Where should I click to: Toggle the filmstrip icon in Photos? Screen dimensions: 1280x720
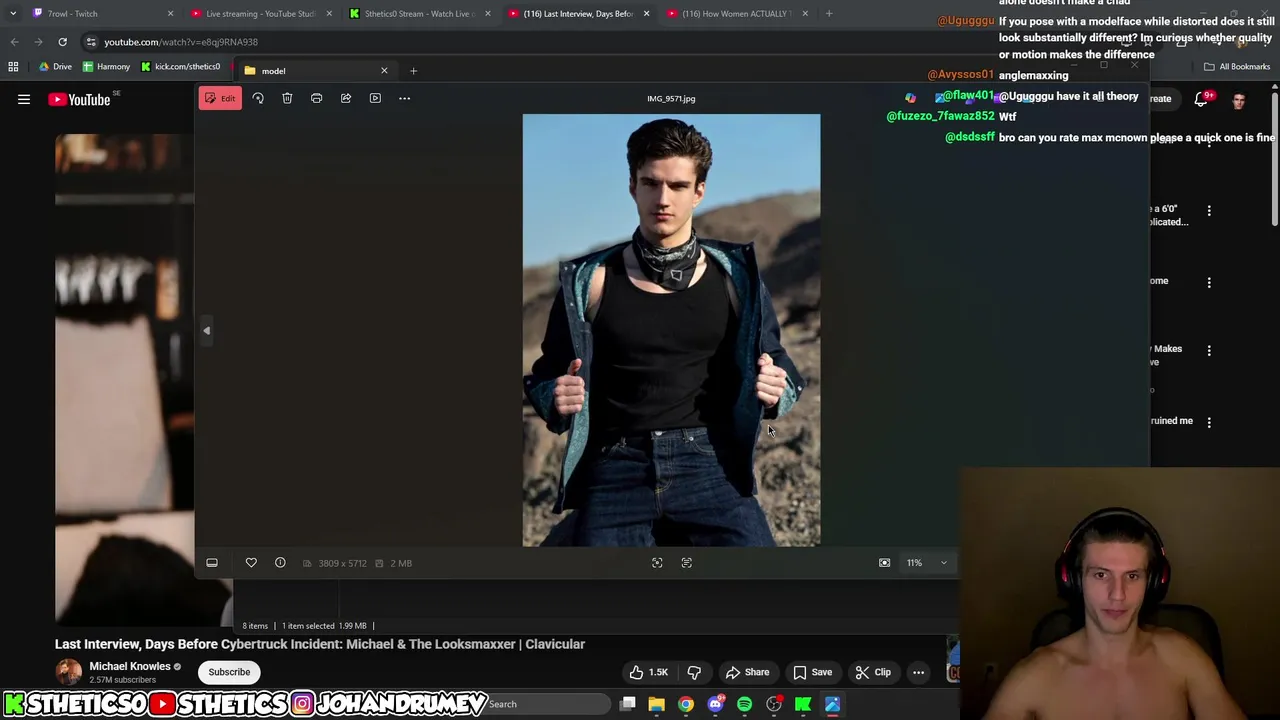point(212,563)
